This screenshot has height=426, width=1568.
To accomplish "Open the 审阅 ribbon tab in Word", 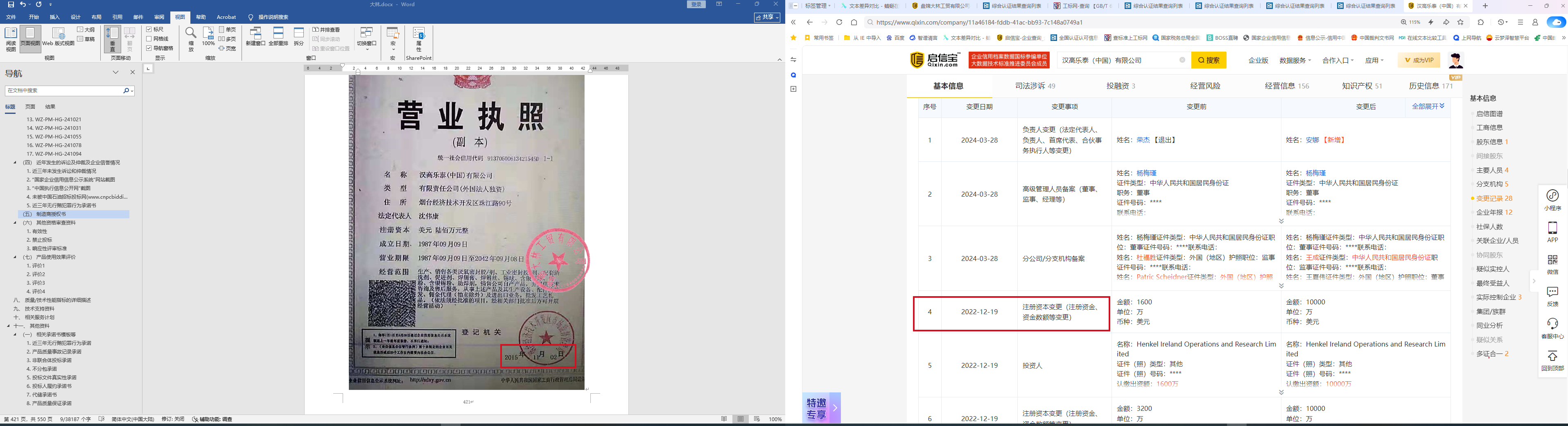I will (x=159, y=17).
